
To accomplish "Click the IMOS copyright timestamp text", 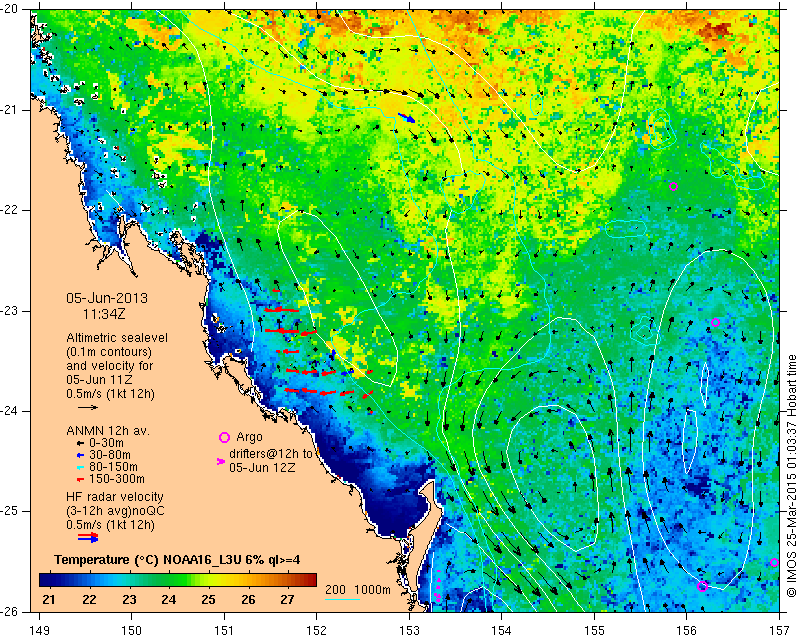I will tap(791, 477).
